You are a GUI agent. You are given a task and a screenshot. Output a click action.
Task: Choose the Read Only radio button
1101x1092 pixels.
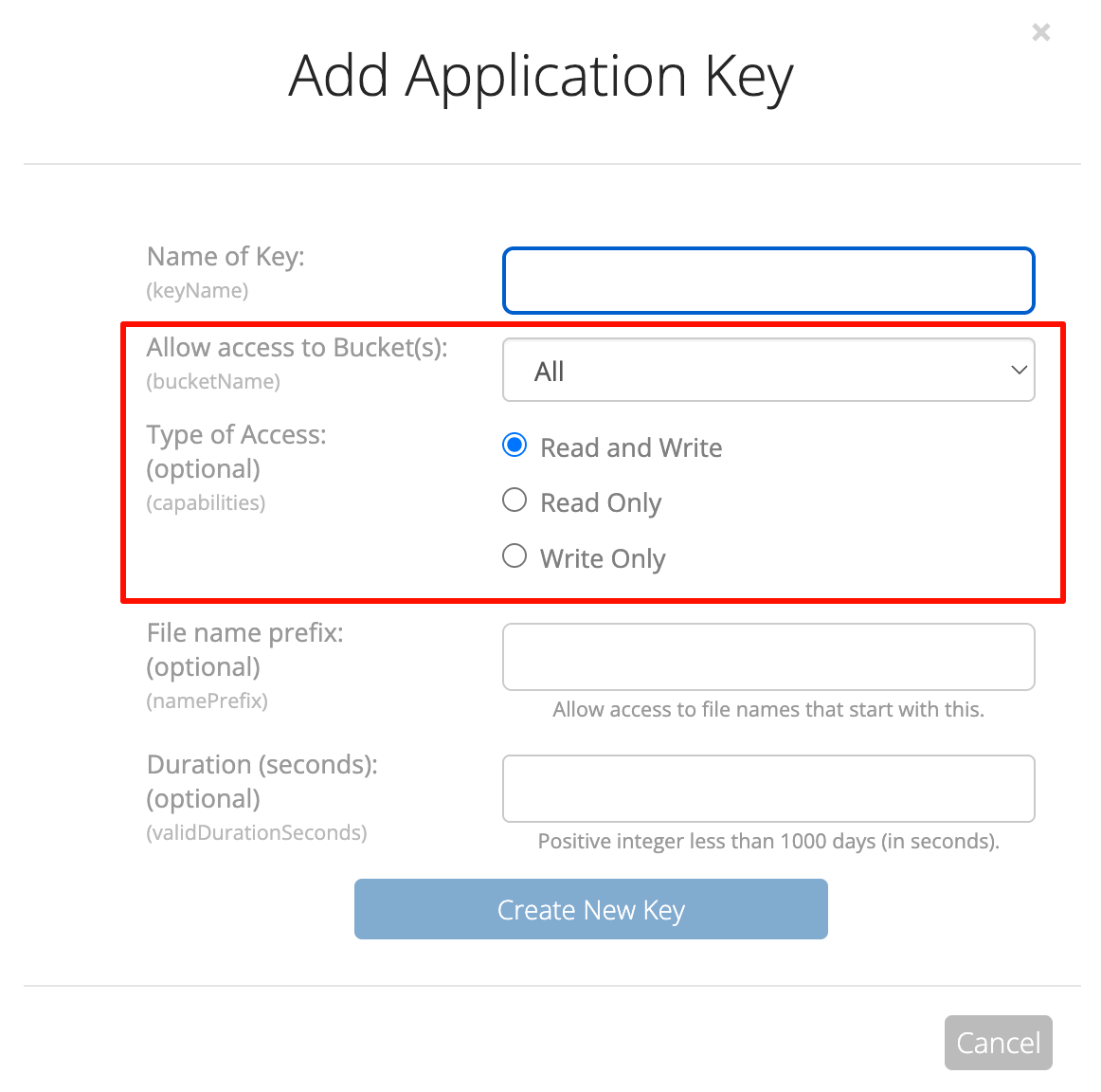pos(514,500)
